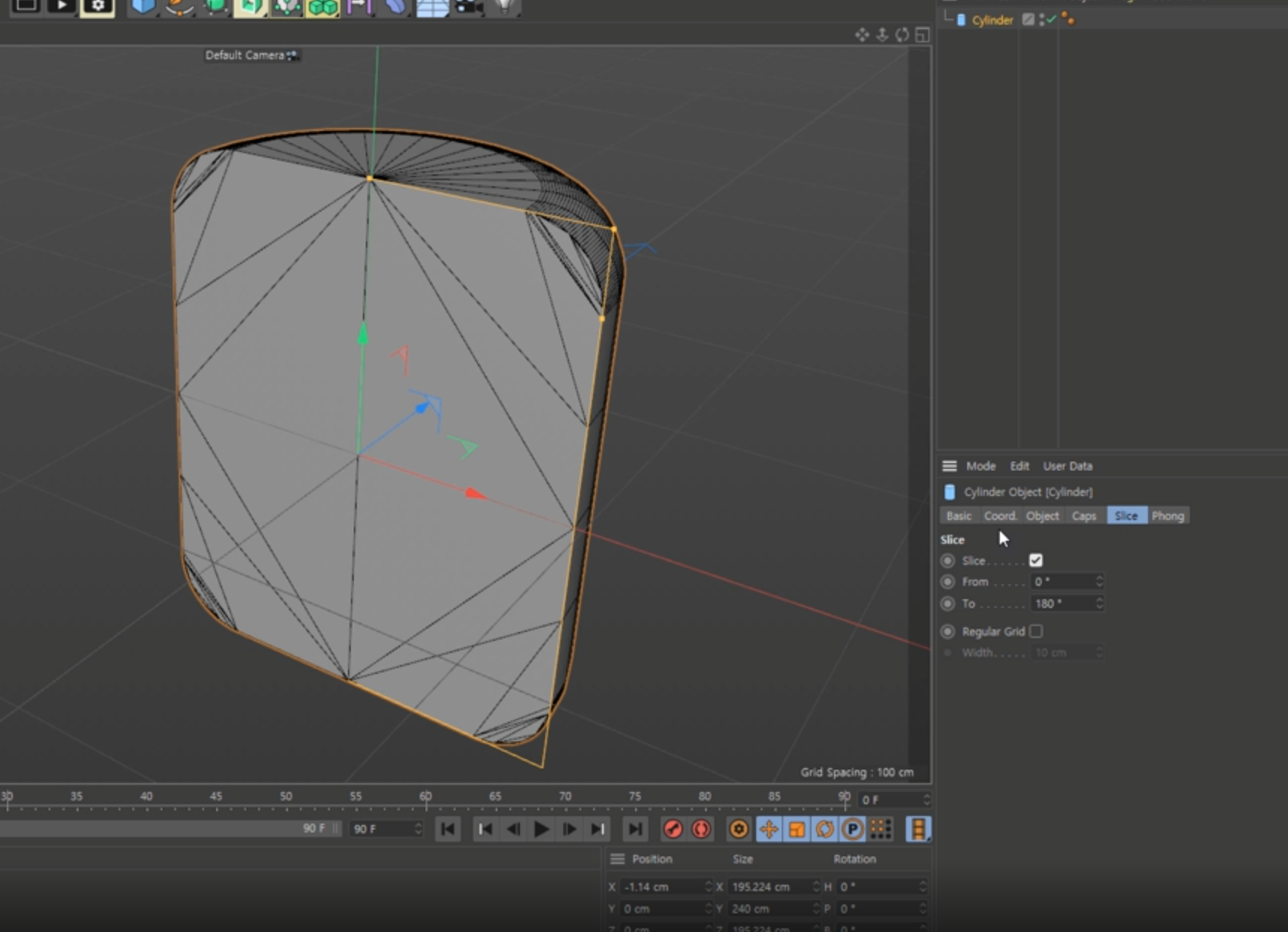1288x932 pixels.
Task: Switch to the Caps tab
Action: 1083,516
